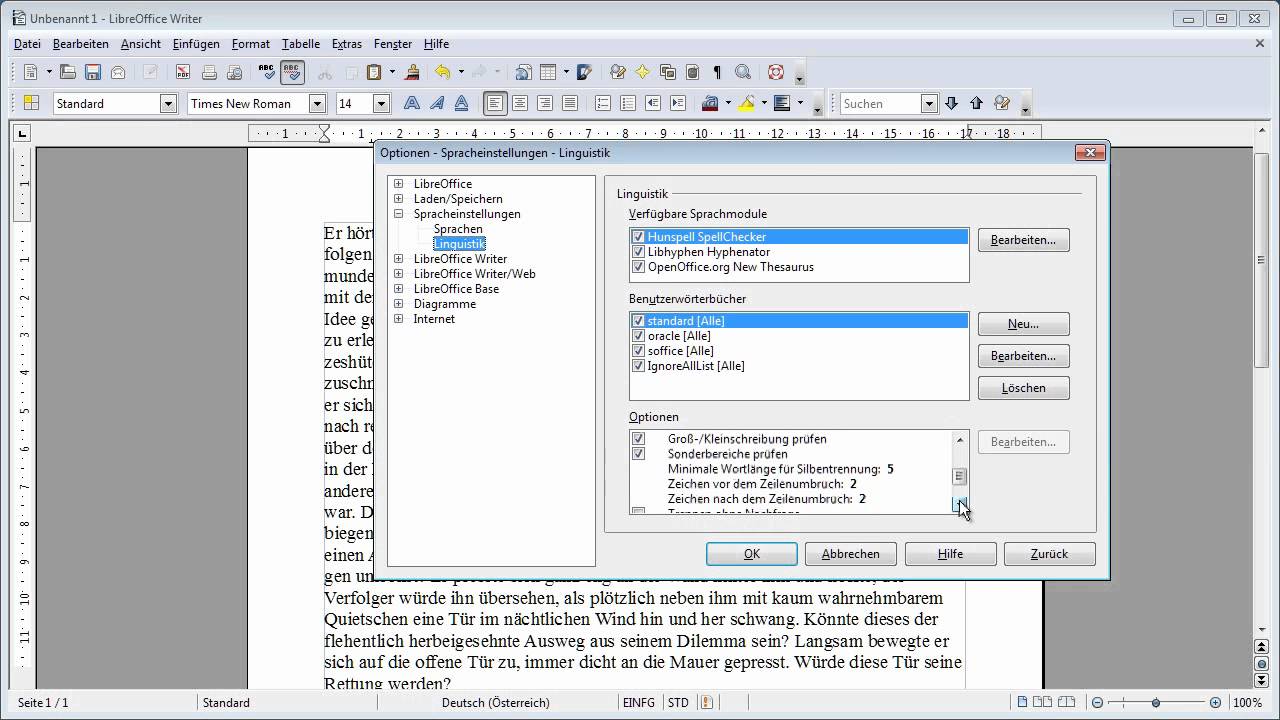Uncheck OpenOffice.org New Thesaurus checkbox

tap(639, 267)
